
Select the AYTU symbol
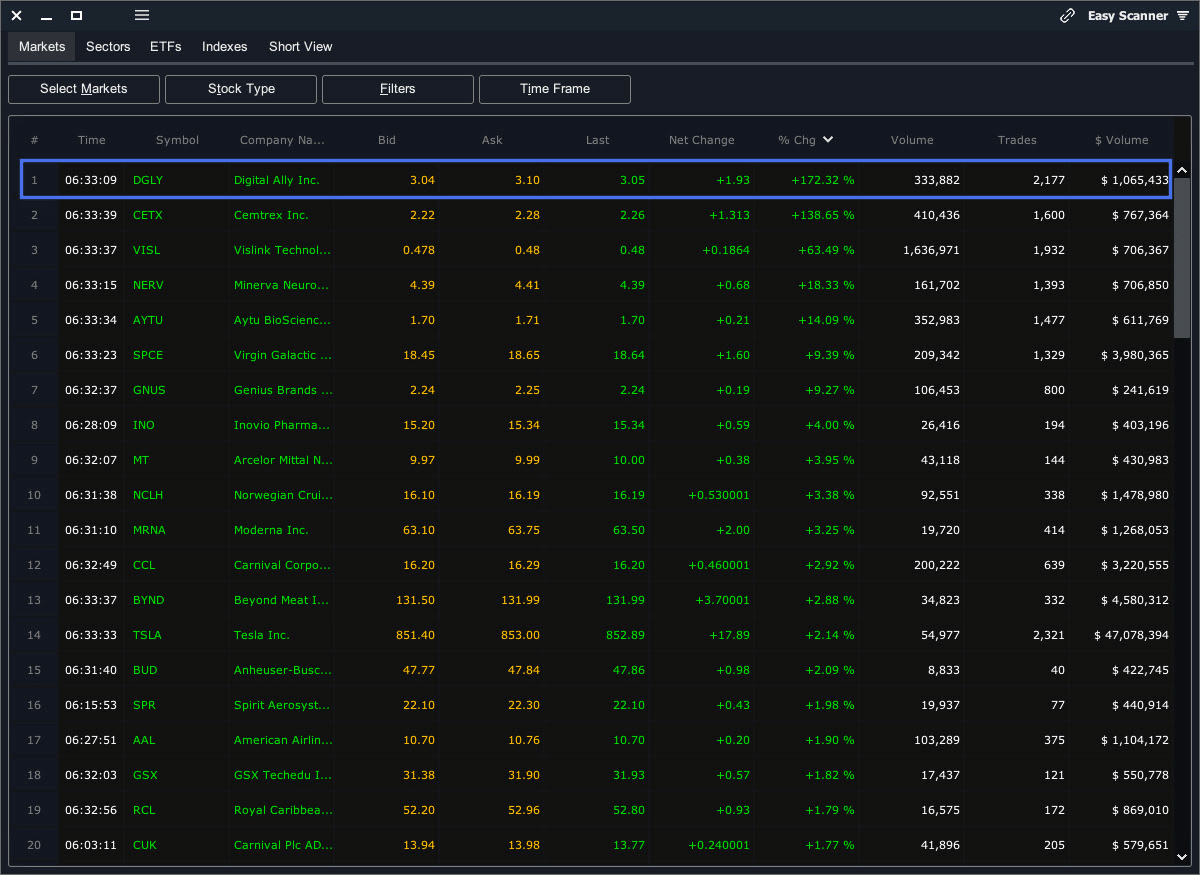pos(148,320)
